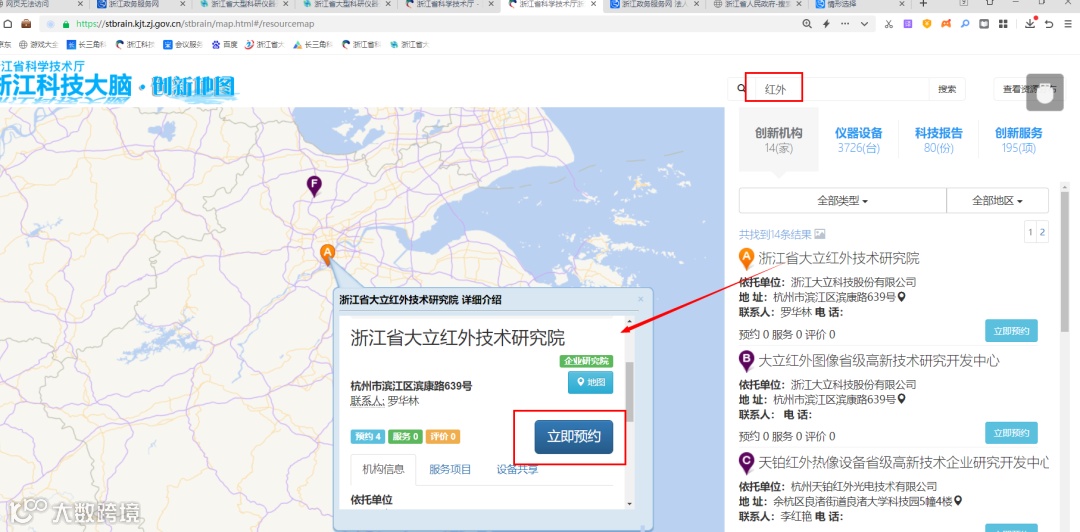This screenshot has height=532, width=1080.
Task: Click the 预约 4 badge in the popup
Action: tap(368, 436)
